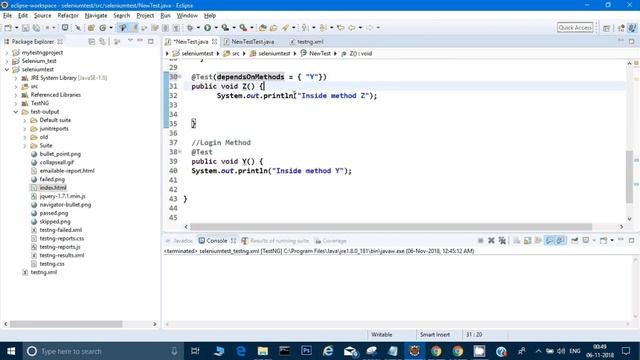Click the editor horizontal scrollbar thumb

(x=391, y=227)
